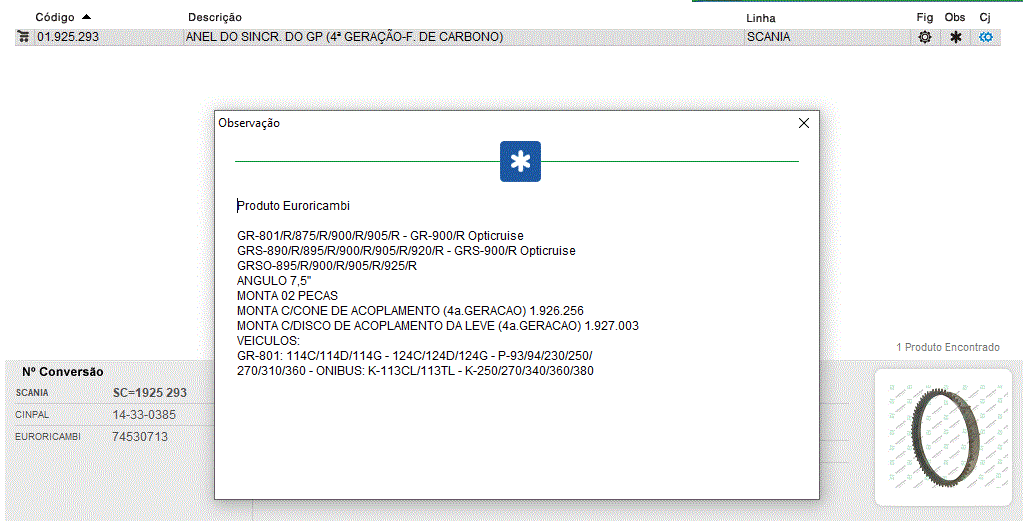Click the Fig column header
The height and width of the screenshot is (521, 1023).
924,17
